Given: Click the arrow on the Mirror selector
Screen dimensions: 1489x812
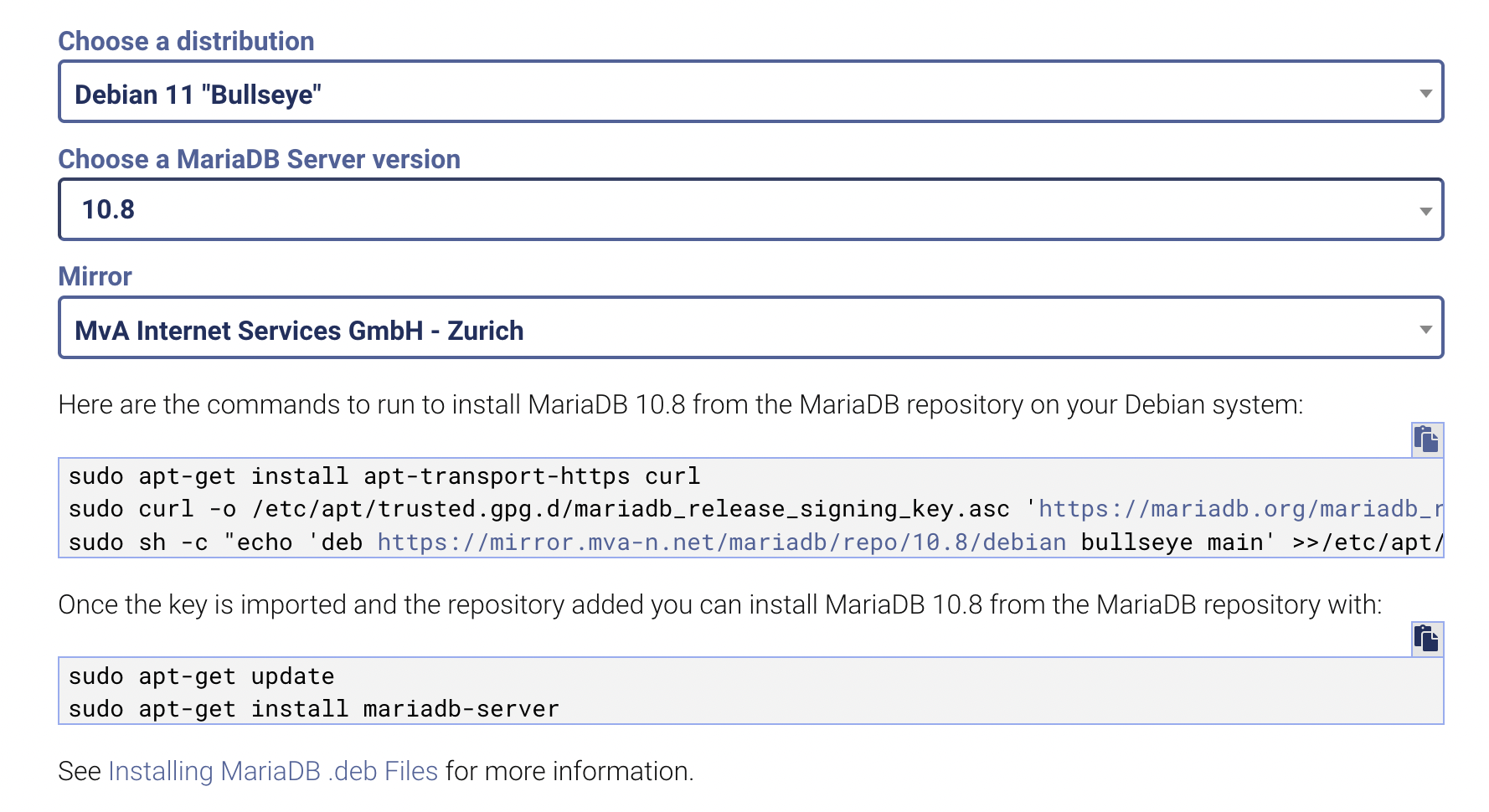Looking at the screenshot, I should 1425,330.
